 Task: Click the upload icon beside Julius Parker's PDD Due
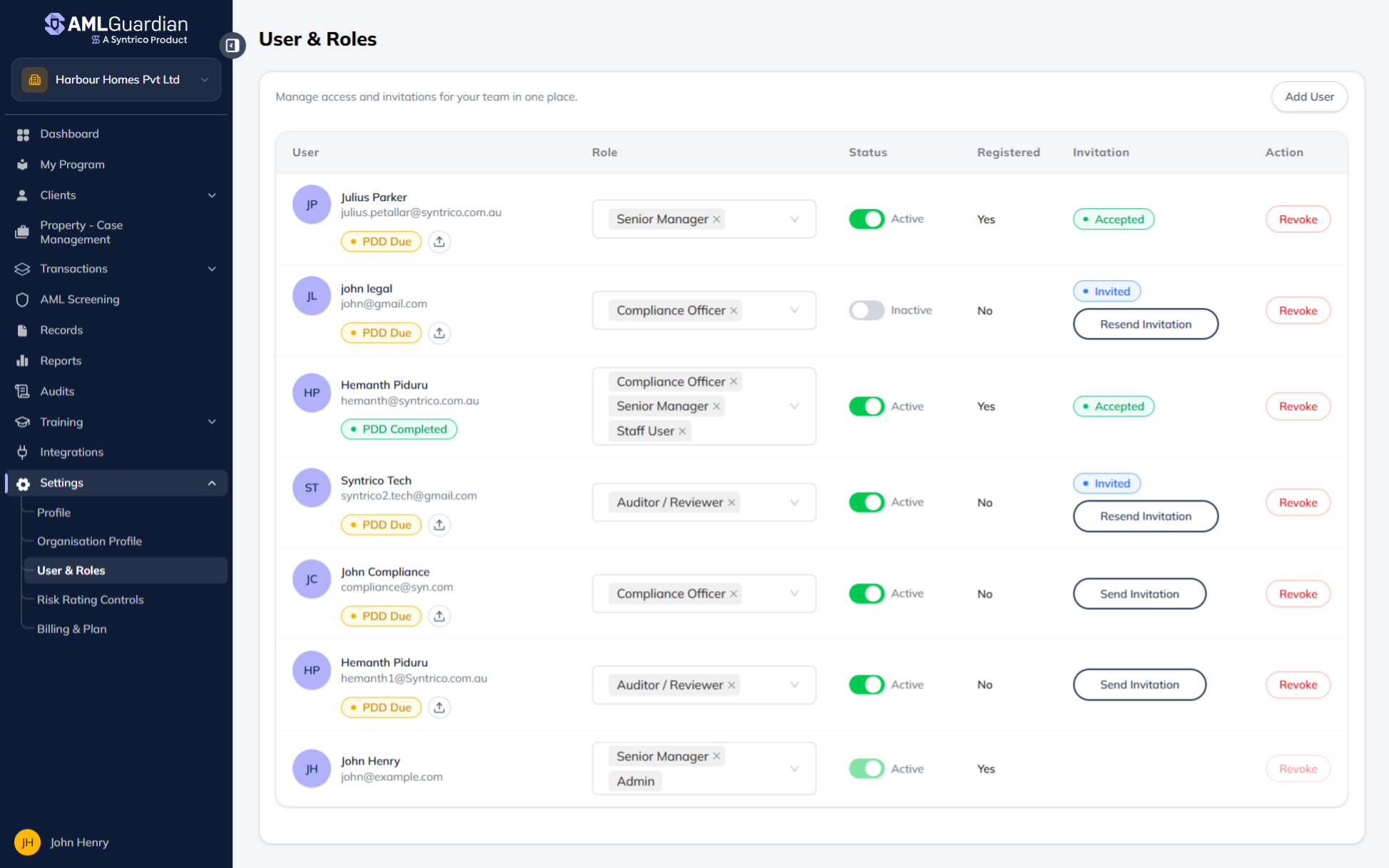tap(439, 242)
